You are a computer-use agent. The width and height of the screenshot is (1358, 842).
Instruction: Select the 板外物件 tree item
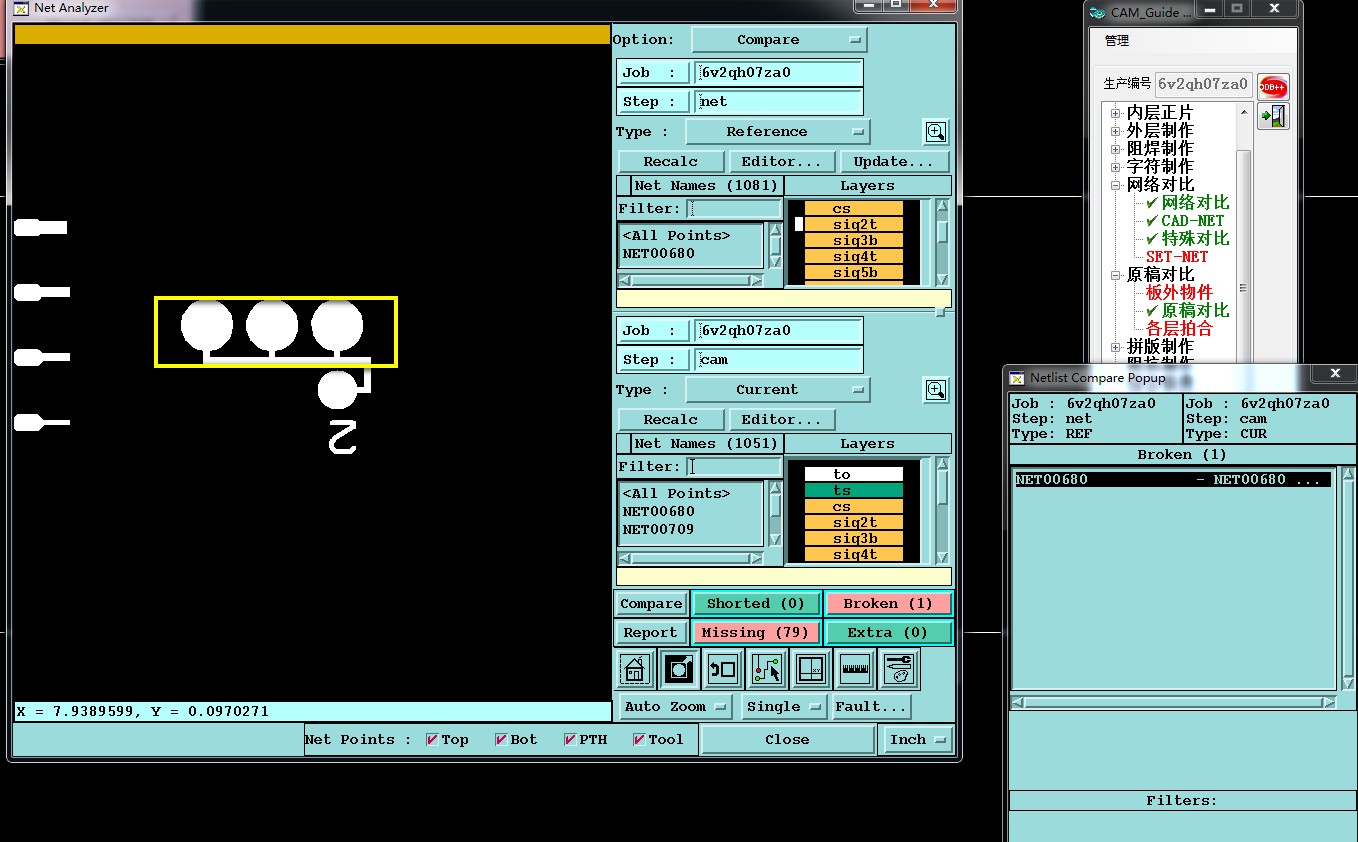click(x=1179, y=293)
